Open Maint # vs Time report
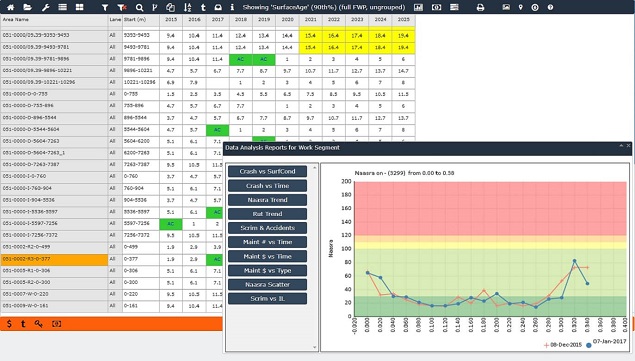Viewport: 635px width, 361px height. [267, 242]
